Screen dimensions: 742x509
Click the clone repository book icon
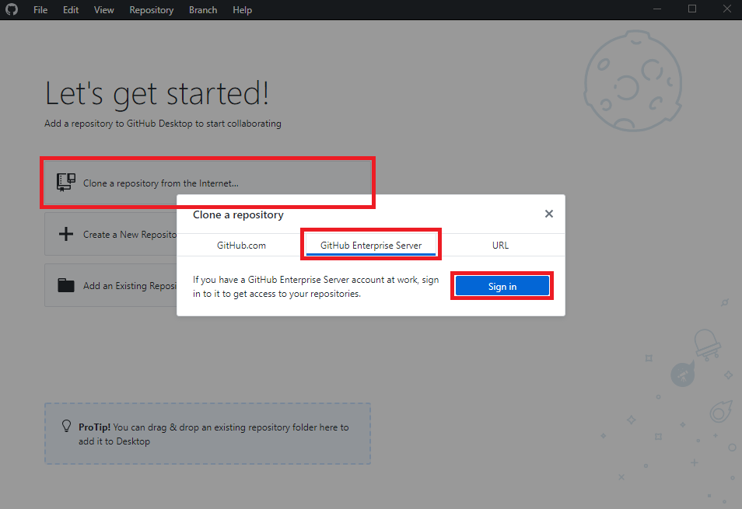pos(66,182)
